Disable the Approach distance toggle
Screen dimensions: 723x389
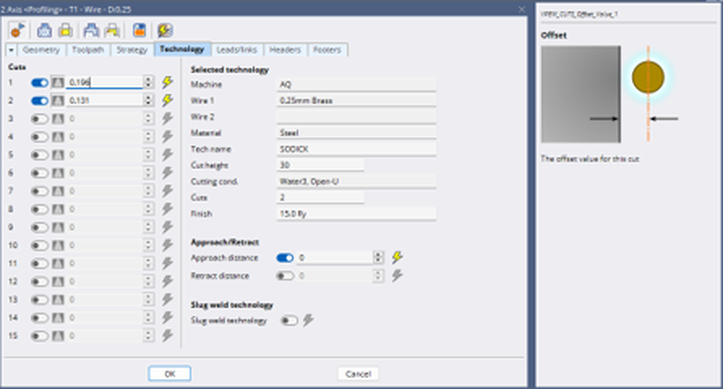(285, 258)
